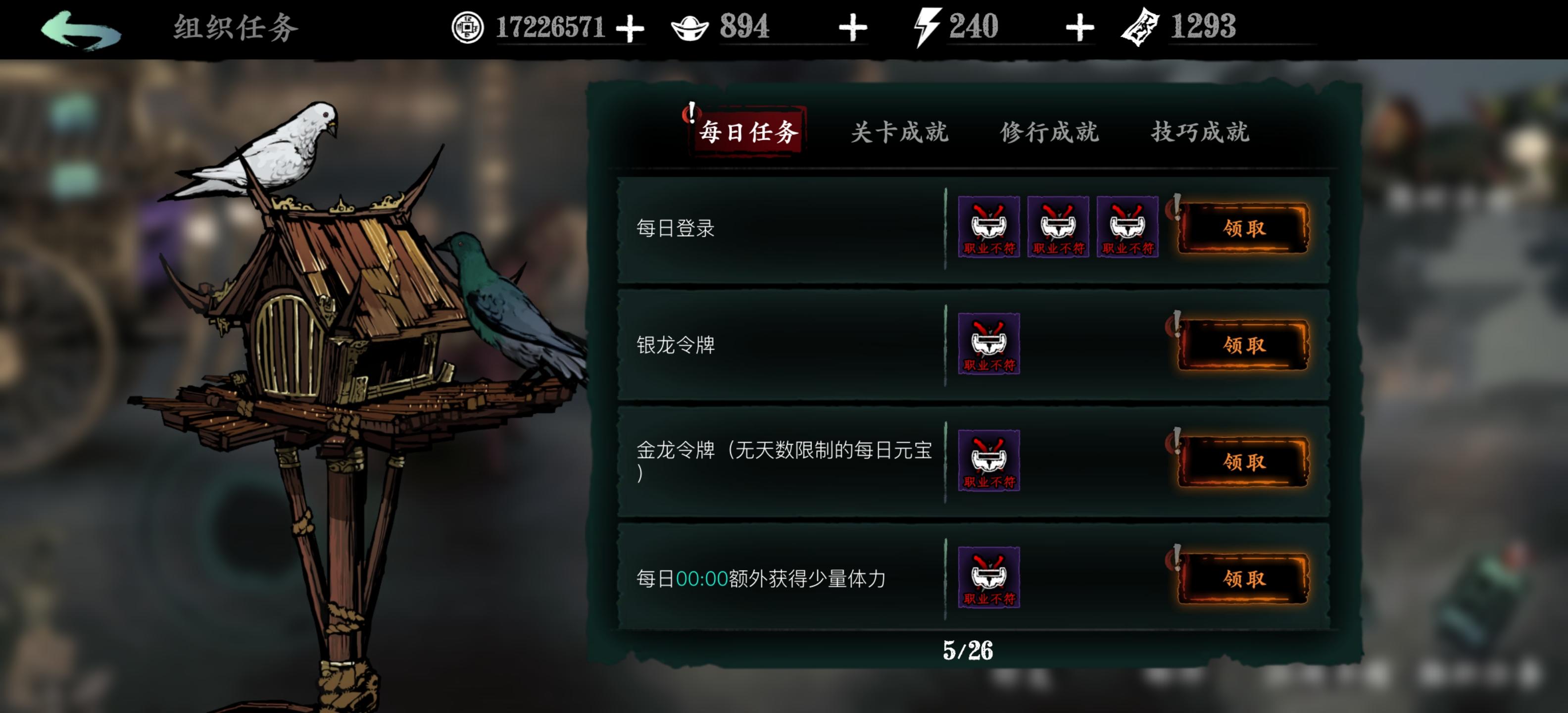Click the 5/26 page indicator
Screen dimensions: 1568x713
[x=968, y=650]
